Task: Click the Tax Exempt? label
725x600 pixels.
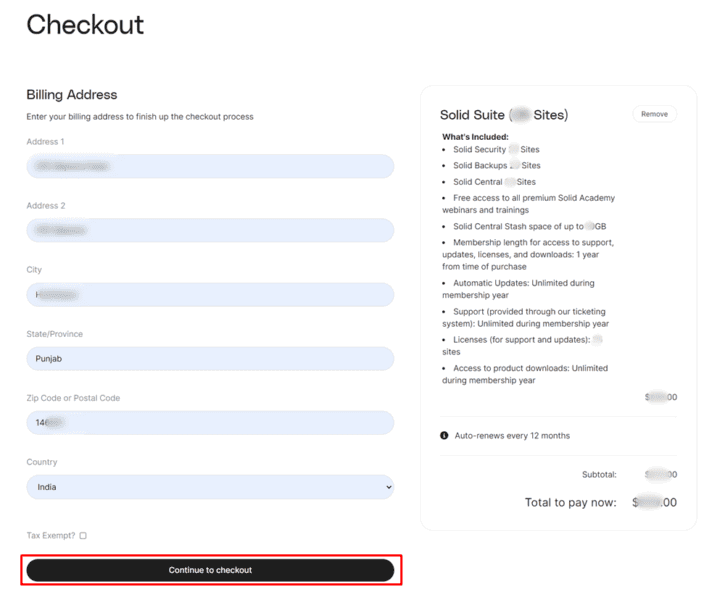Action: pyautogui.click(x=50, y=535)
